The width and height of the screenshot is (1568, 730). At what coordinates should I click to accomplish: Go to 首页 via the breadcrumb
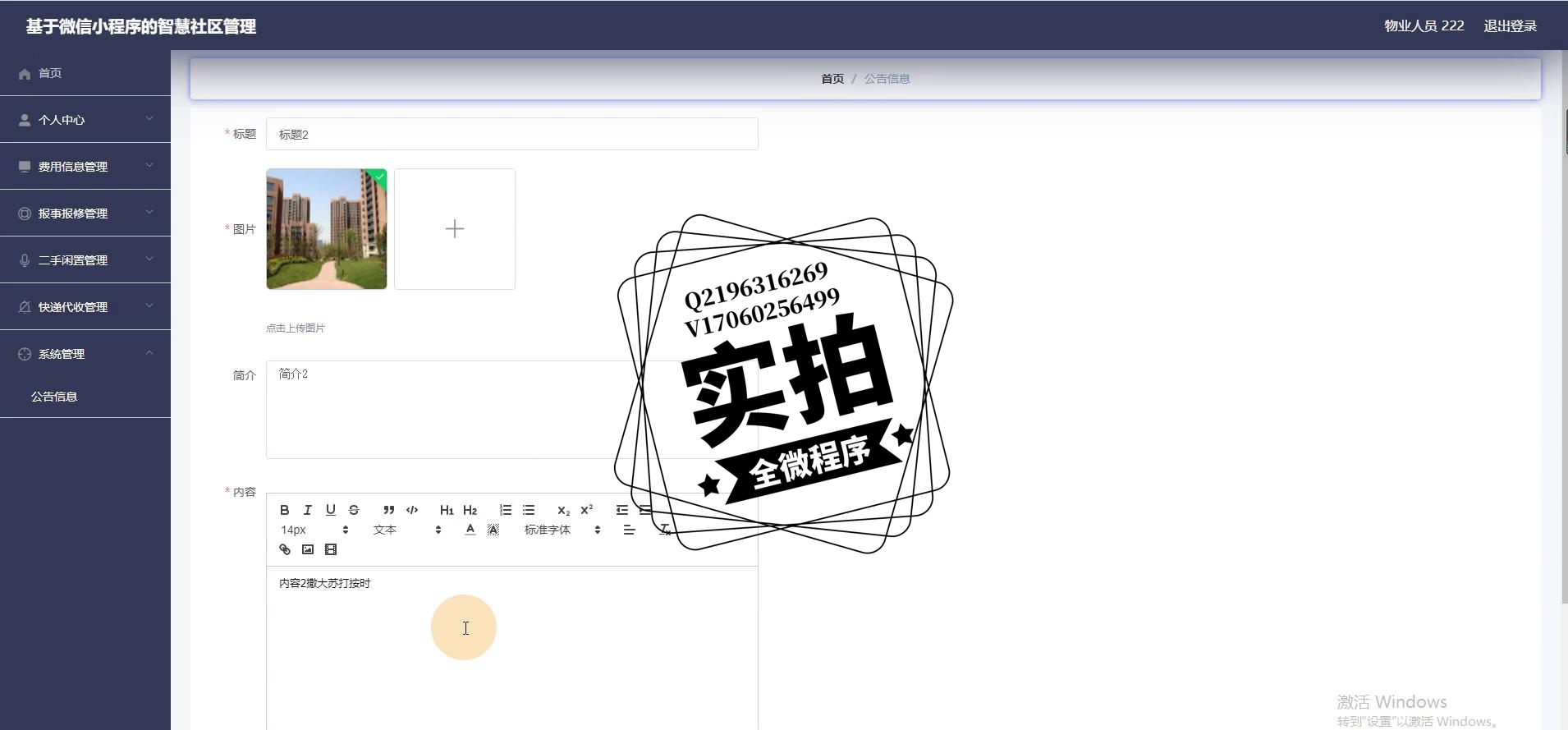832,79
